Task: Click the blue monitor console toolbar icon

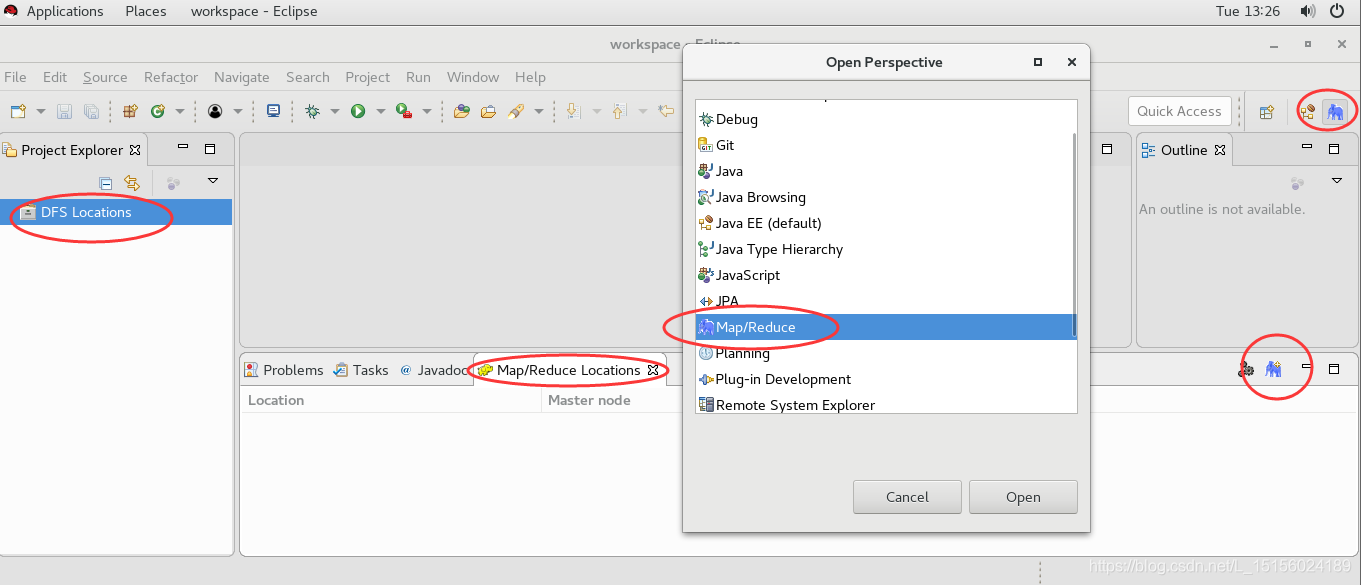Action: [273, 112]
